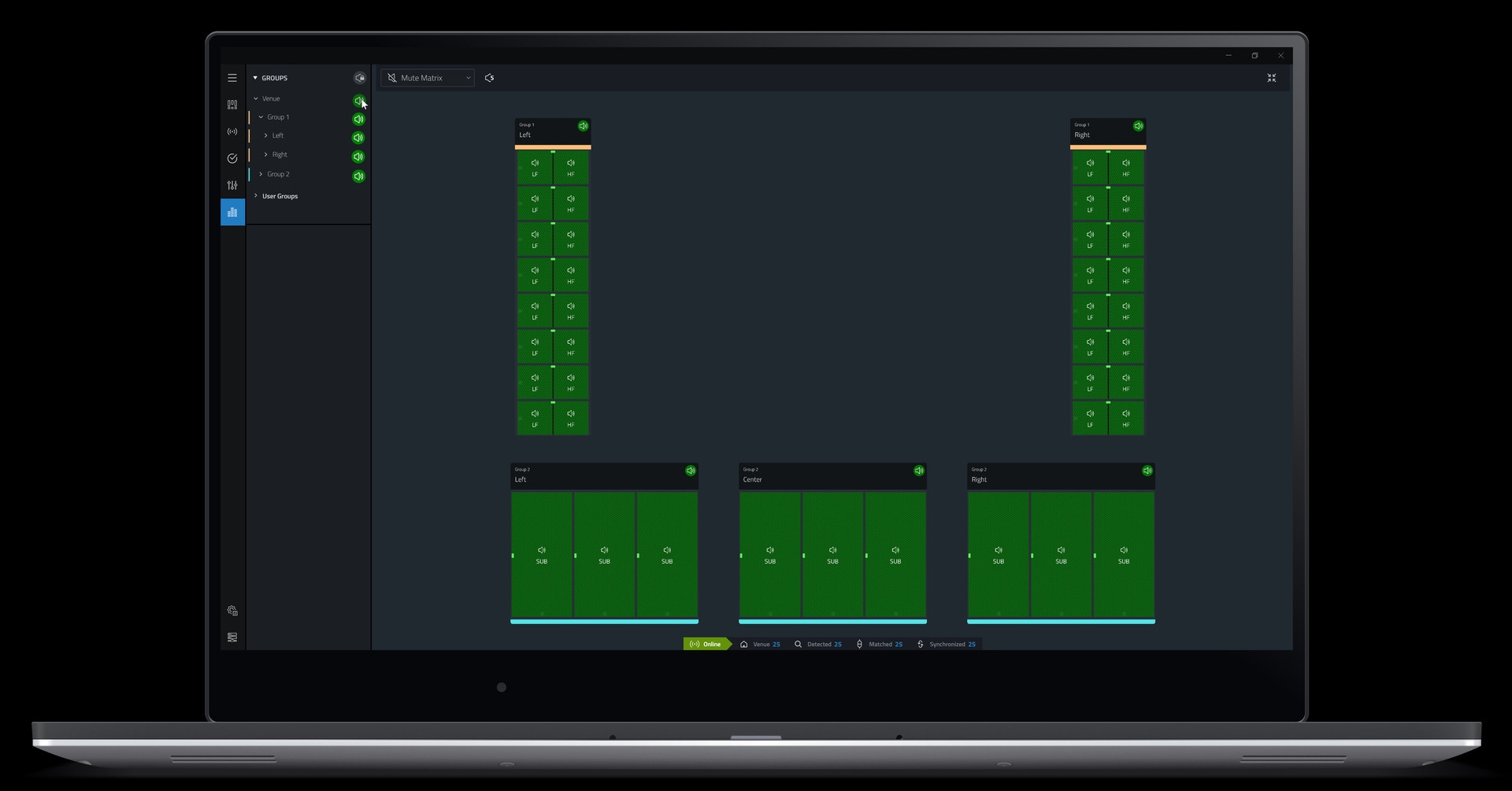Expand the User Groups node

point(256,195)
